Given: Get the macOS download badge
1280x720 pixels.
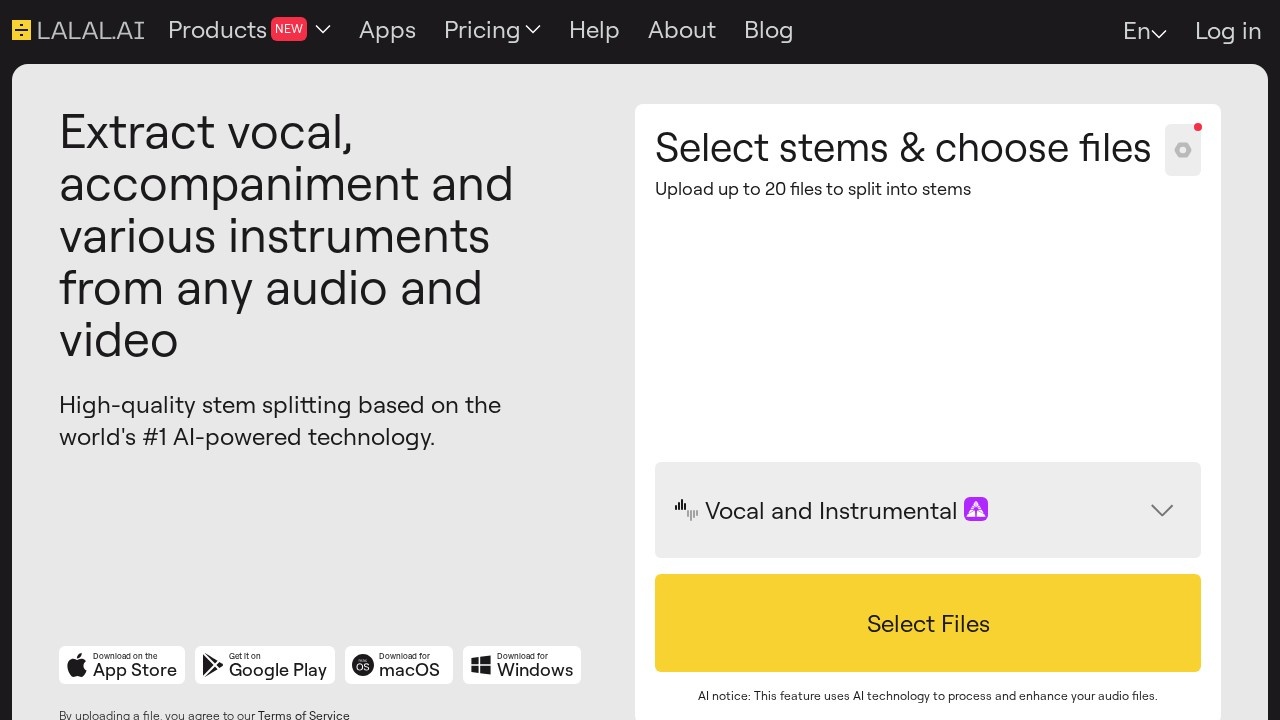Looking at the screenshot, I should [x=399, y=665].
